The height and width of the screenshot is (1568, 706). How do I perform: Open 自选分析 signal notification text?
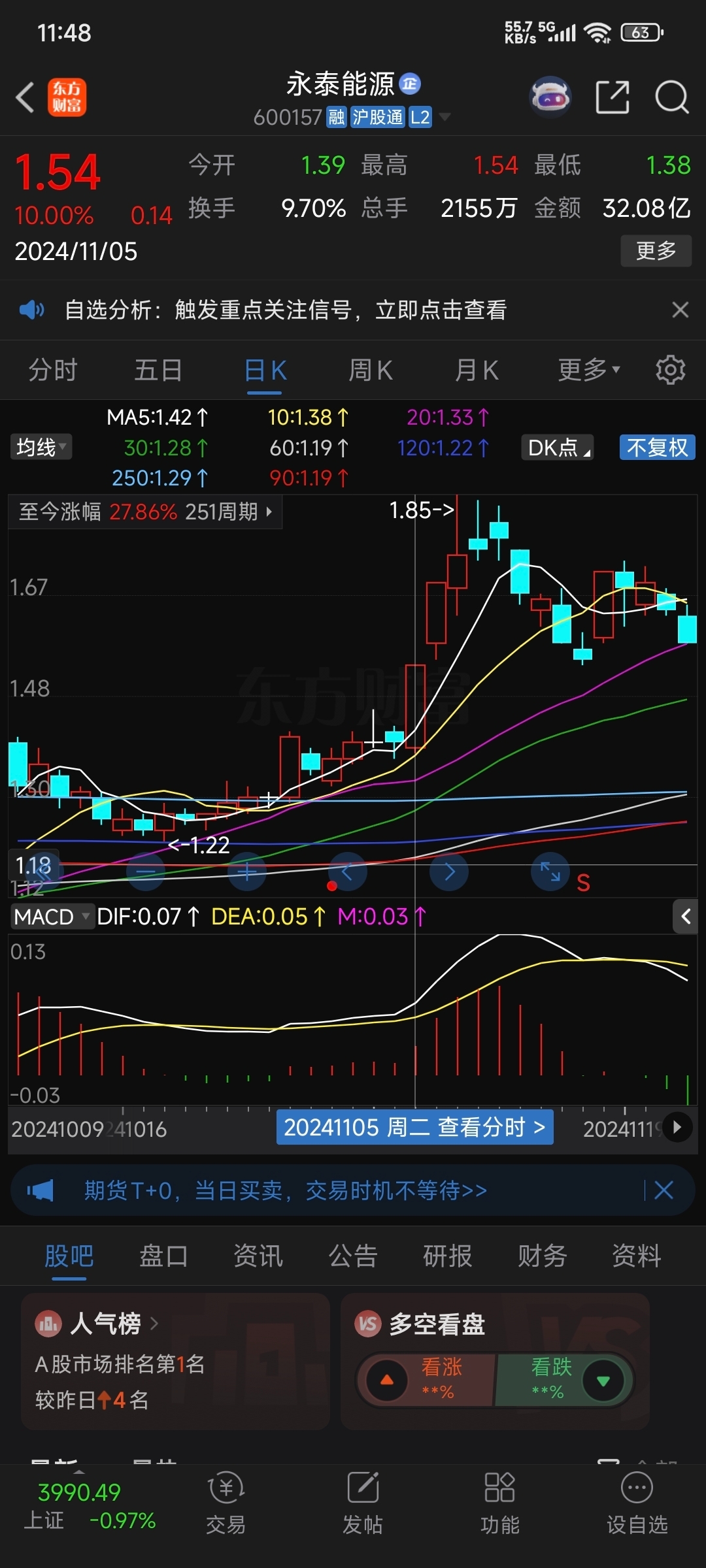click(x=286, y=310)
